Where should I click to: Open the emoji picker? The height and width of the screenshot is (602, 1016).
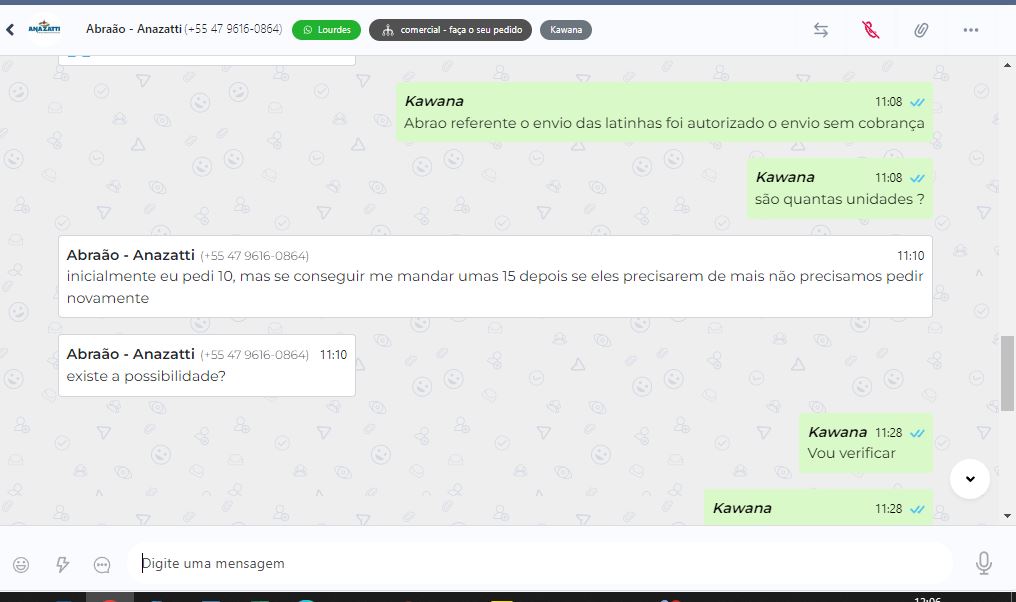pyautogui.click(x=21, y=564)
